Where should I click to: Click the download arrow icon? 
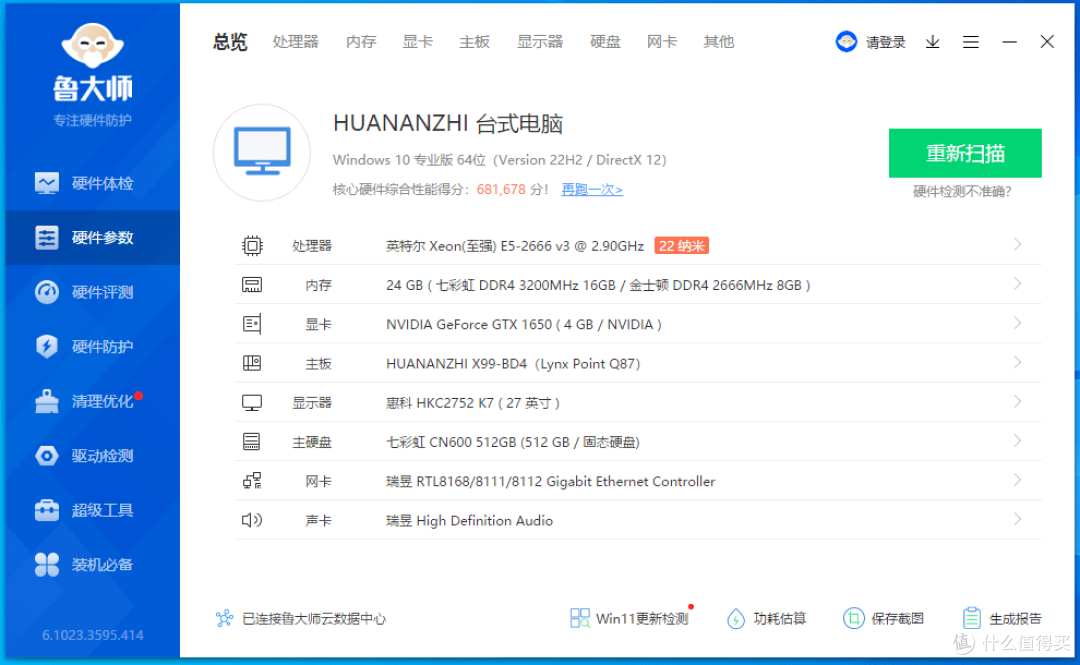tap(933, 42)
